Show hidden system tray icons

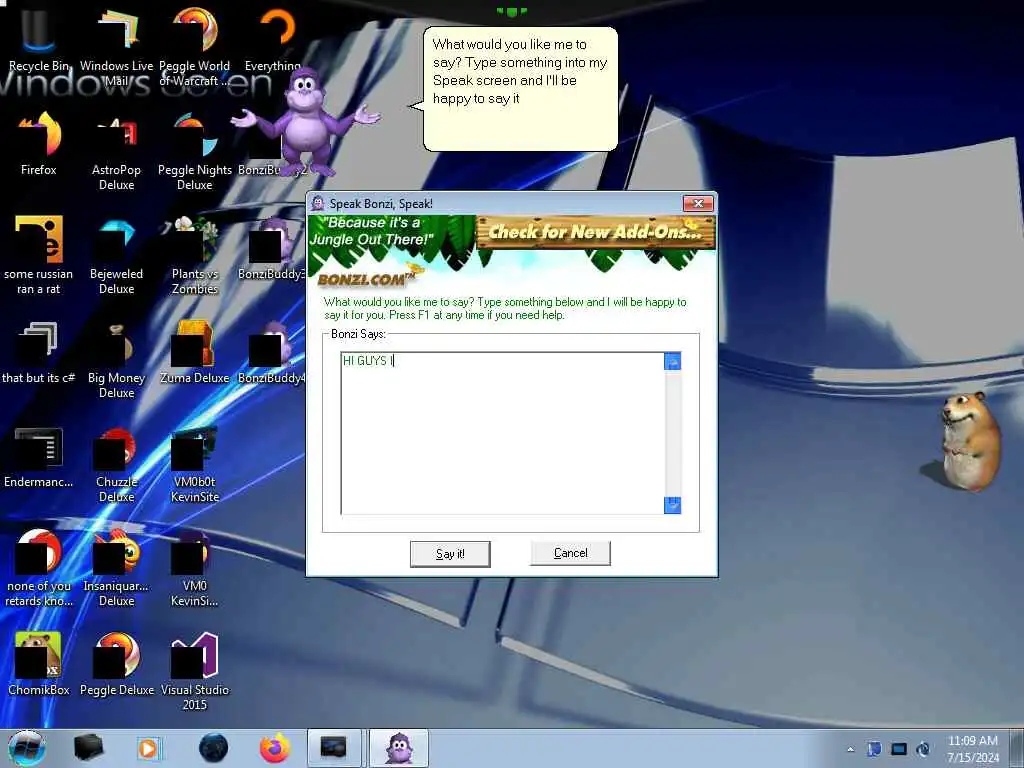[850, 749]
